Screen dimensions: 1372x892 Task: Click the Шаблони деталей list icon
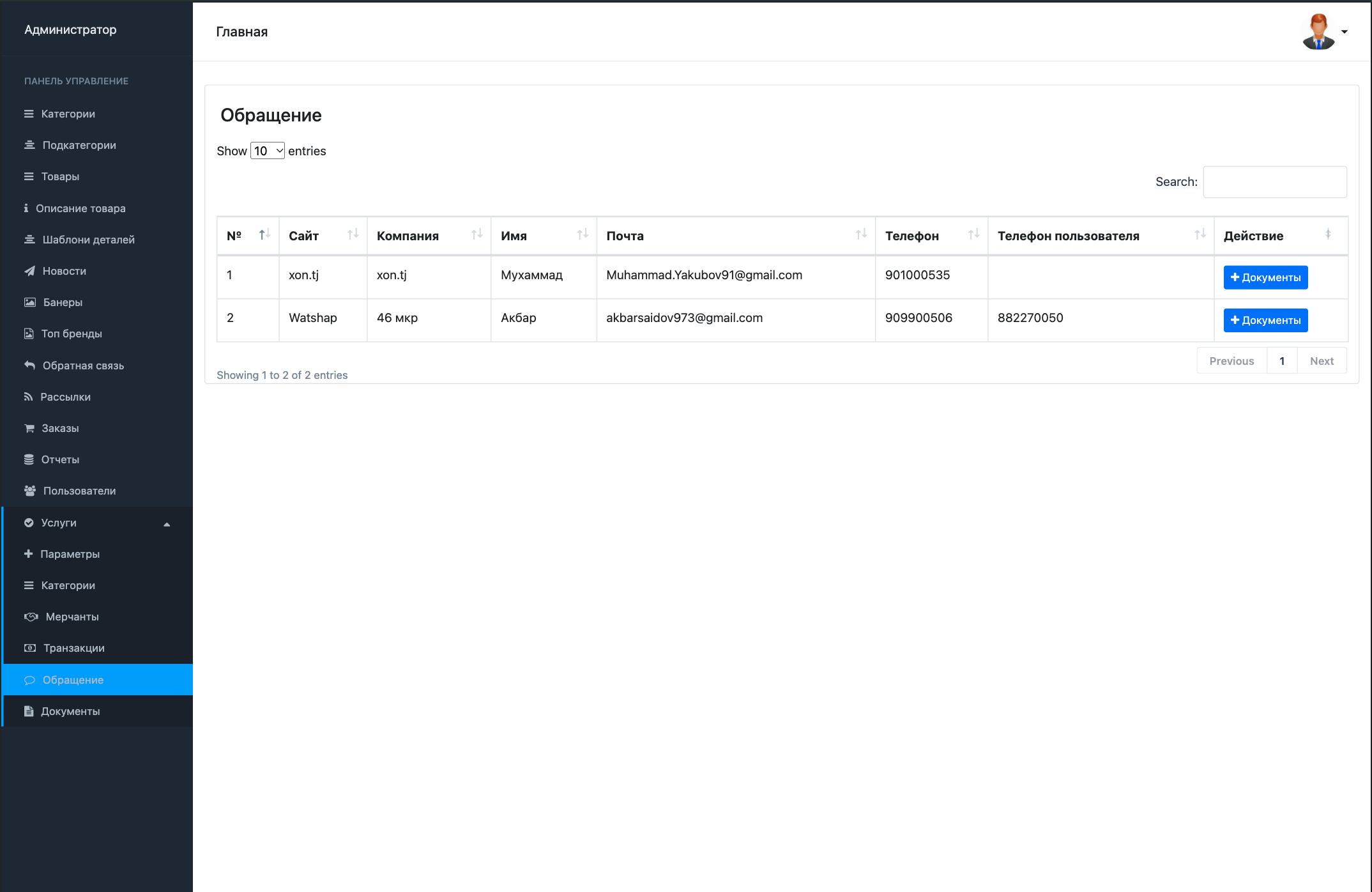[29, 240]
